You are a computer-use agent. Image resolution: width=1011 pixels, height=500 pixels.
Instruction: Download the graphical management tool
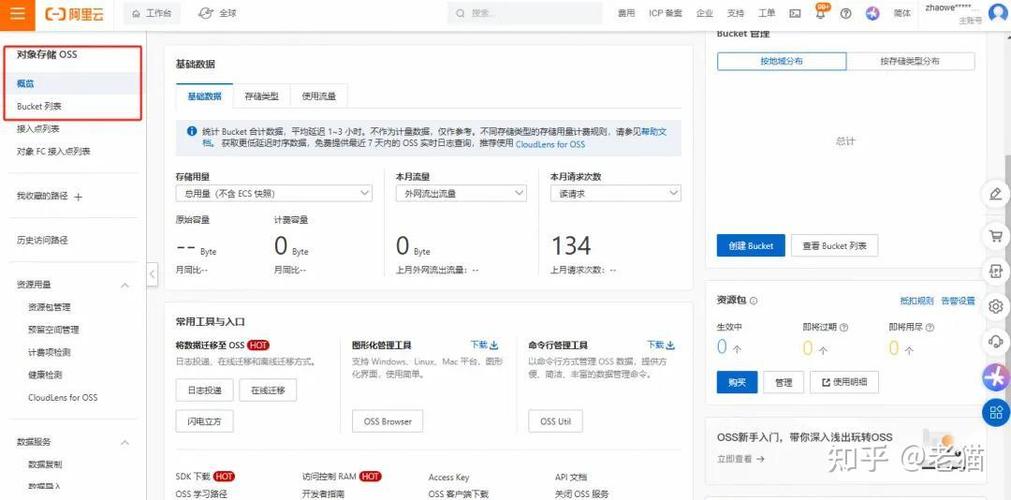coord(484,345)
